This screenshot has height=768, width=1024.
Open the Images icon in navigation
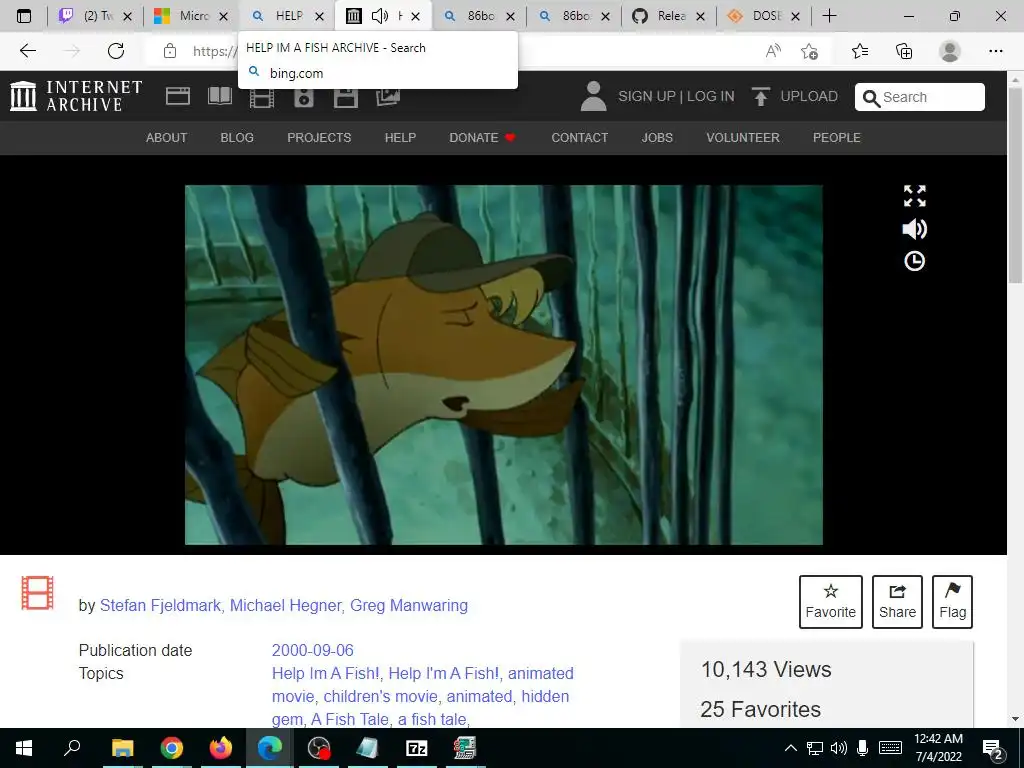(388, 97)
